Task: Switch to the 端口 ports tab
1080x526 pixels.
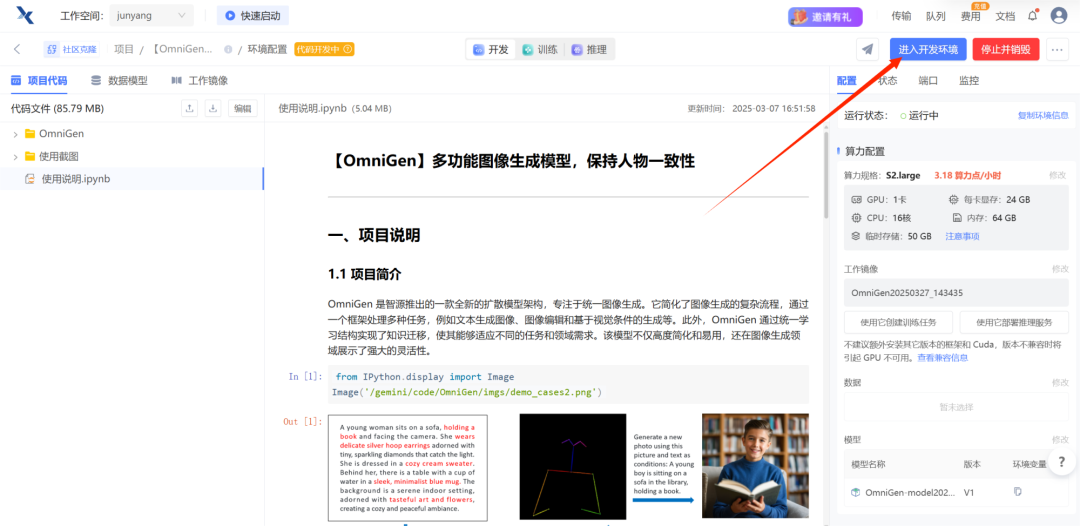Action: pos(928,81)
